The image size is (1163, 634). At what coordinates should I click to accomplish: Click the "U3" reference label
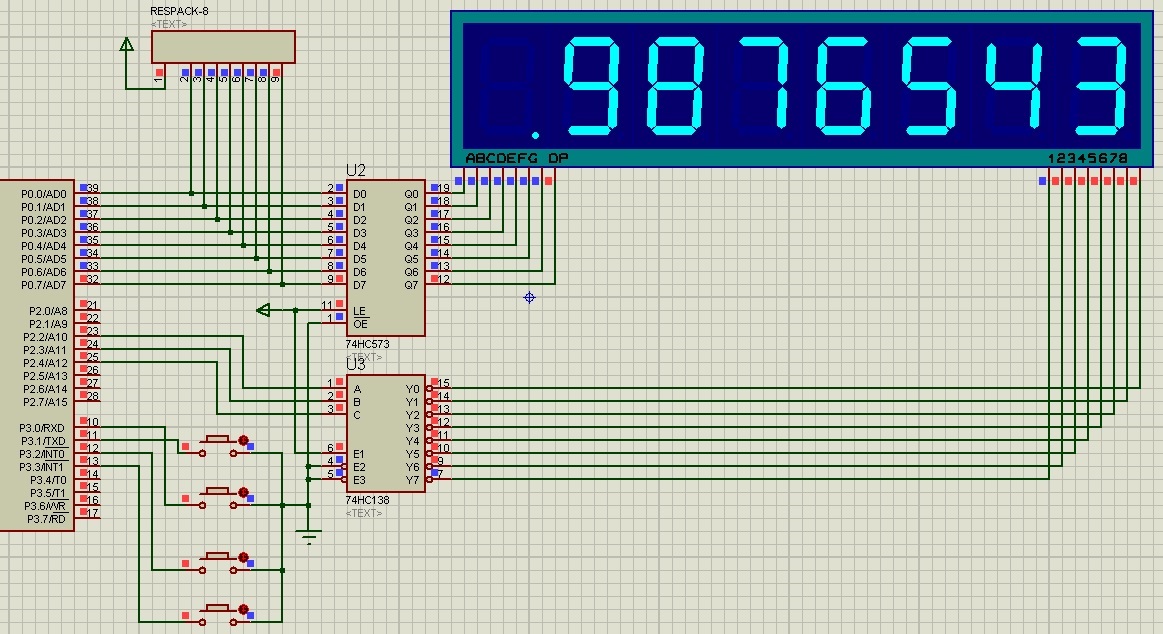point(356,364)
